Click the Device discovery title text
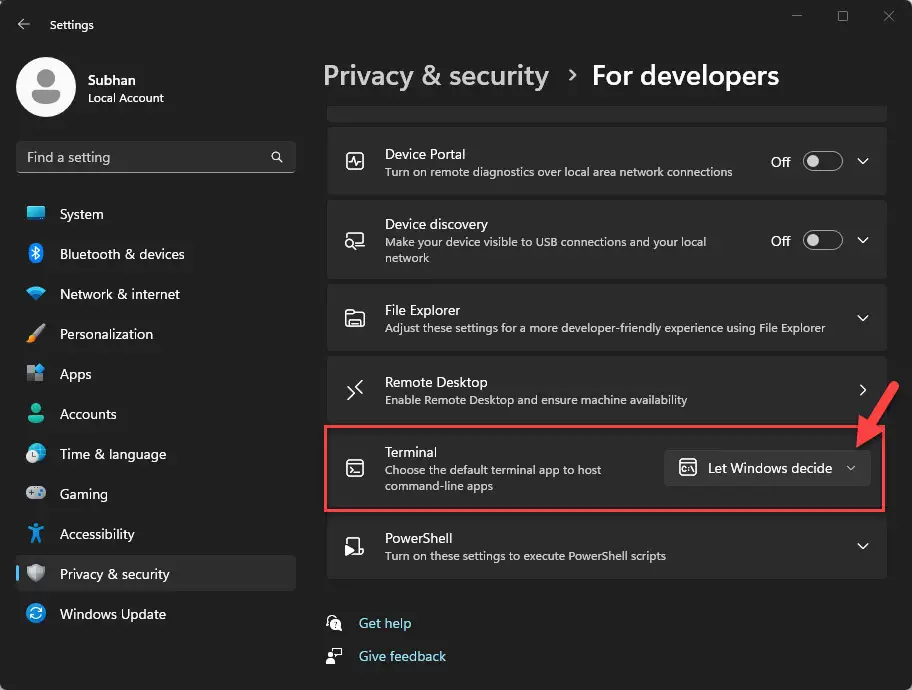 tap(436, 224)
